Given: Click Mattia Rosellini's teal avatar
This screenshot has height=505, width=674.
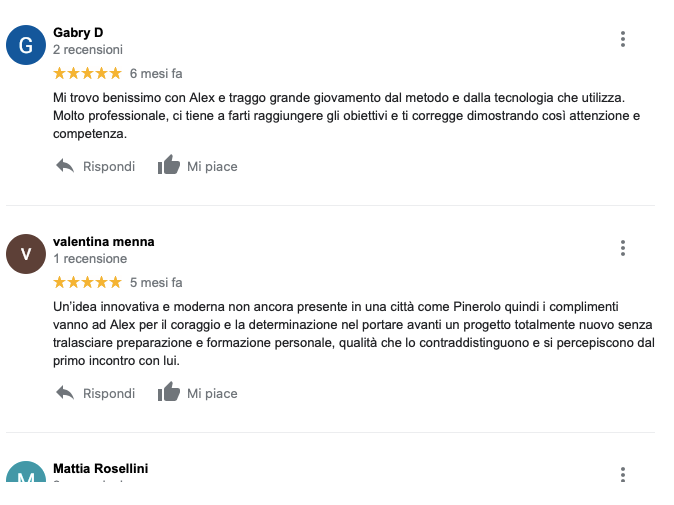Looking at the screenshot, I should point(26,474).
